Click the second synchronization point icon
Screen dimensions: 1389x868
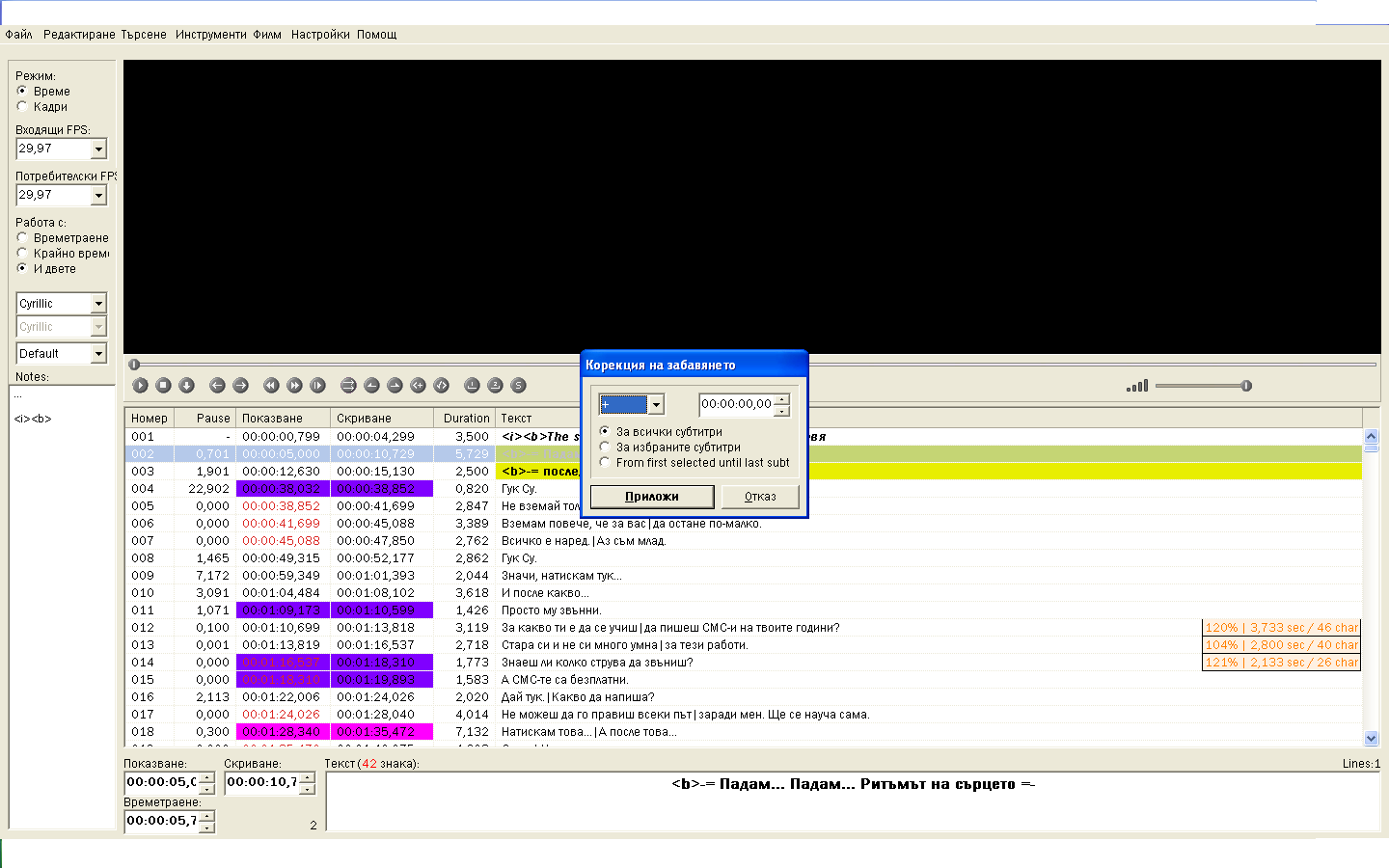496,385
